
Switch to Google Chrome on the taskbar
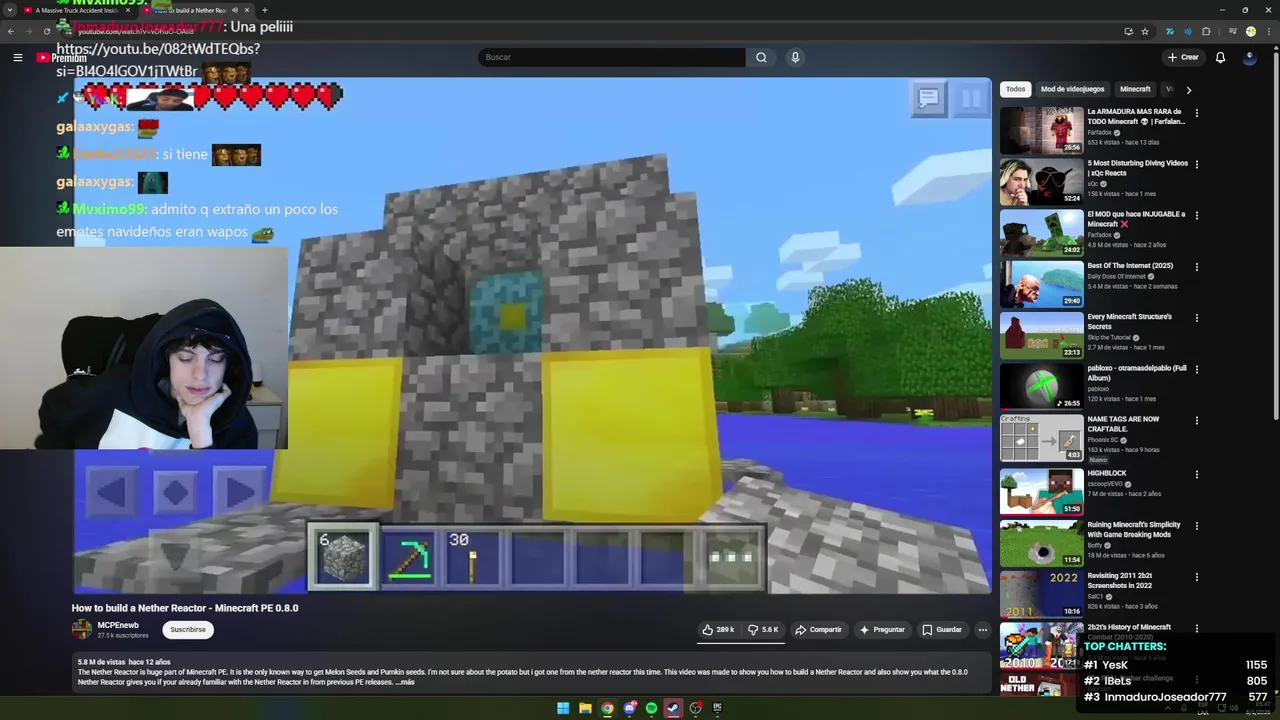click(607, 708)
